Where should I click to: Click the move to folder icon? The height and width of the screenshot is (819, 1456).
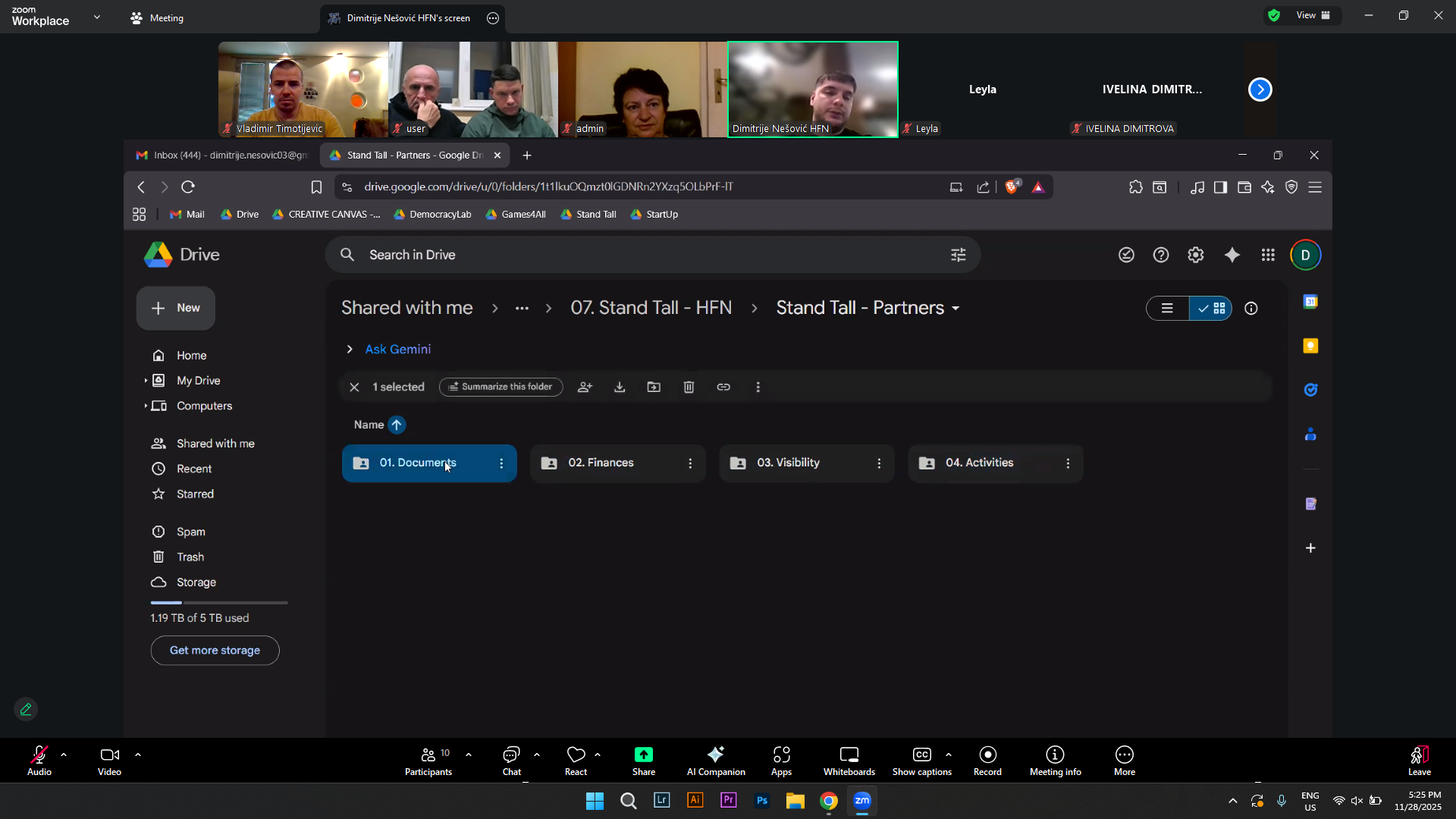tap(654, 387)
